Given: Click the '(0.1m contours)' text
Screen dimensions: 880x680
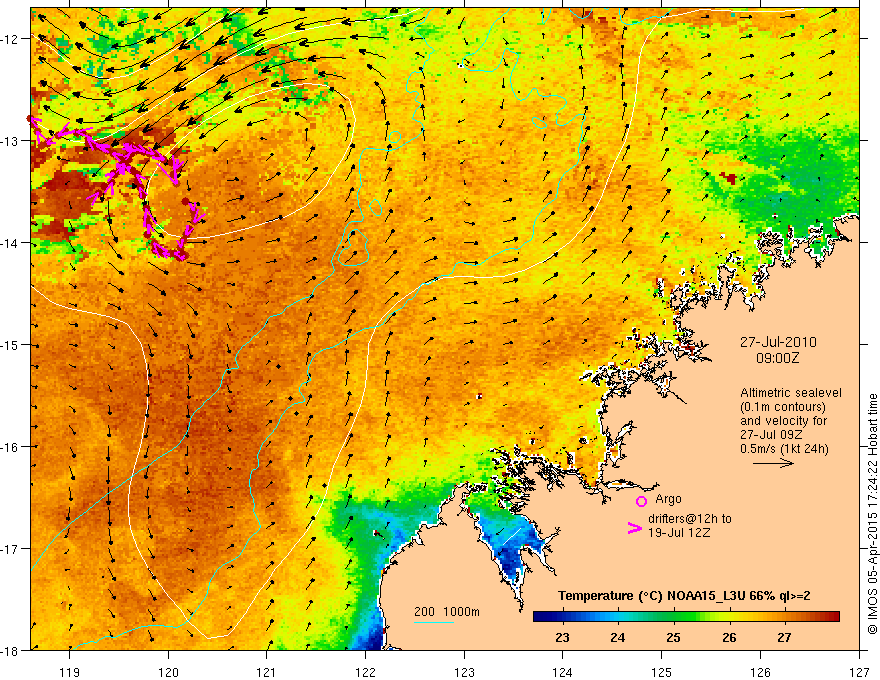Looking at the screenshot, I should 783,407.
